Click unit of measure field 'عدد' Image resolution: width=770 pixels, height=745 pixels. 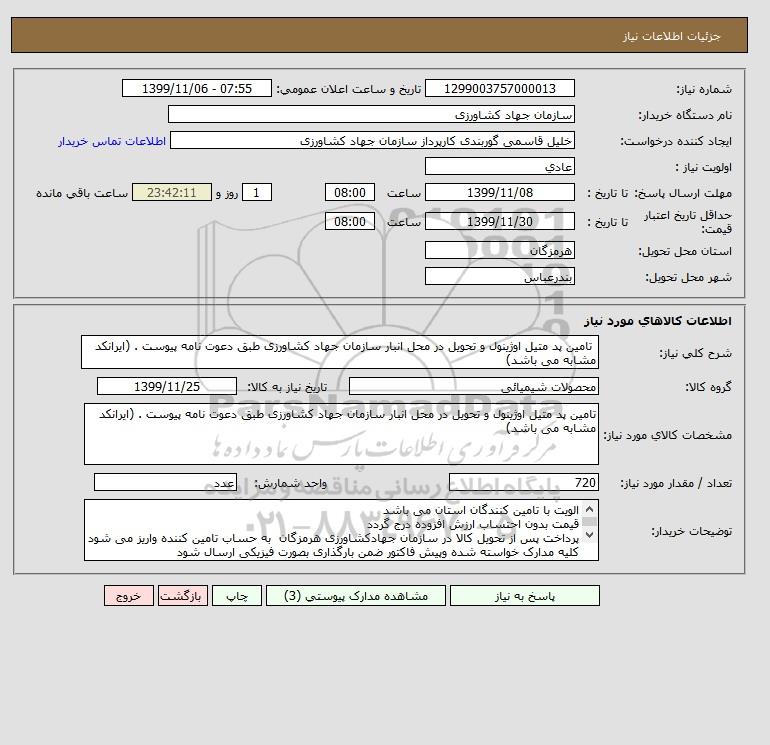point(165,483)
